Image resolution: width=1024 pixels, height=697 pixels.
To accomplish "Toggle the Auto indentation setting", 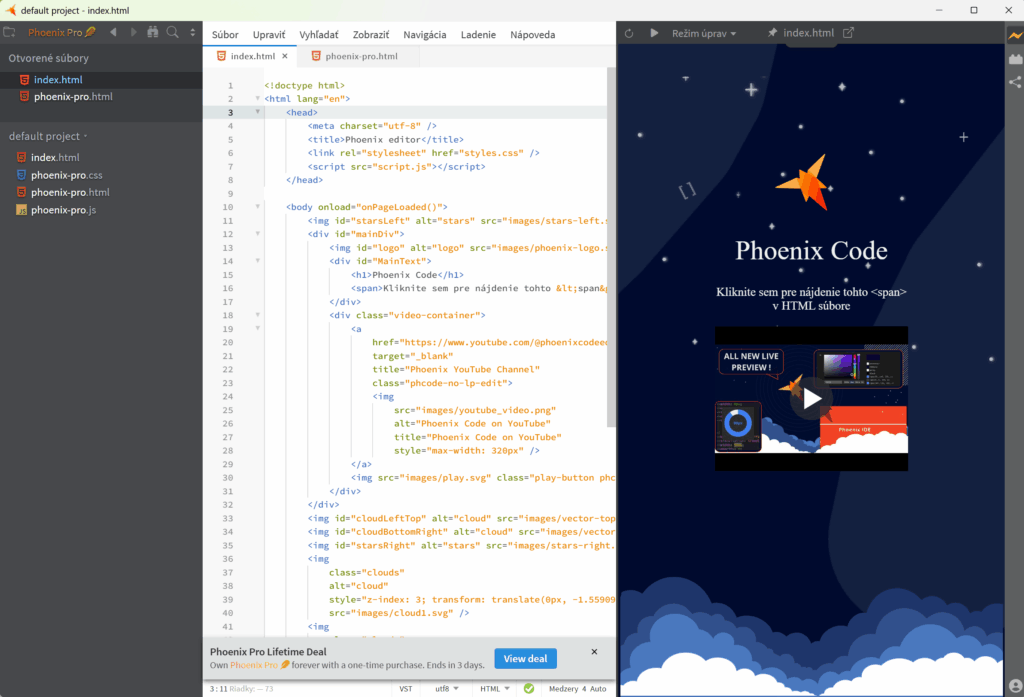I will tap(598, 689).
